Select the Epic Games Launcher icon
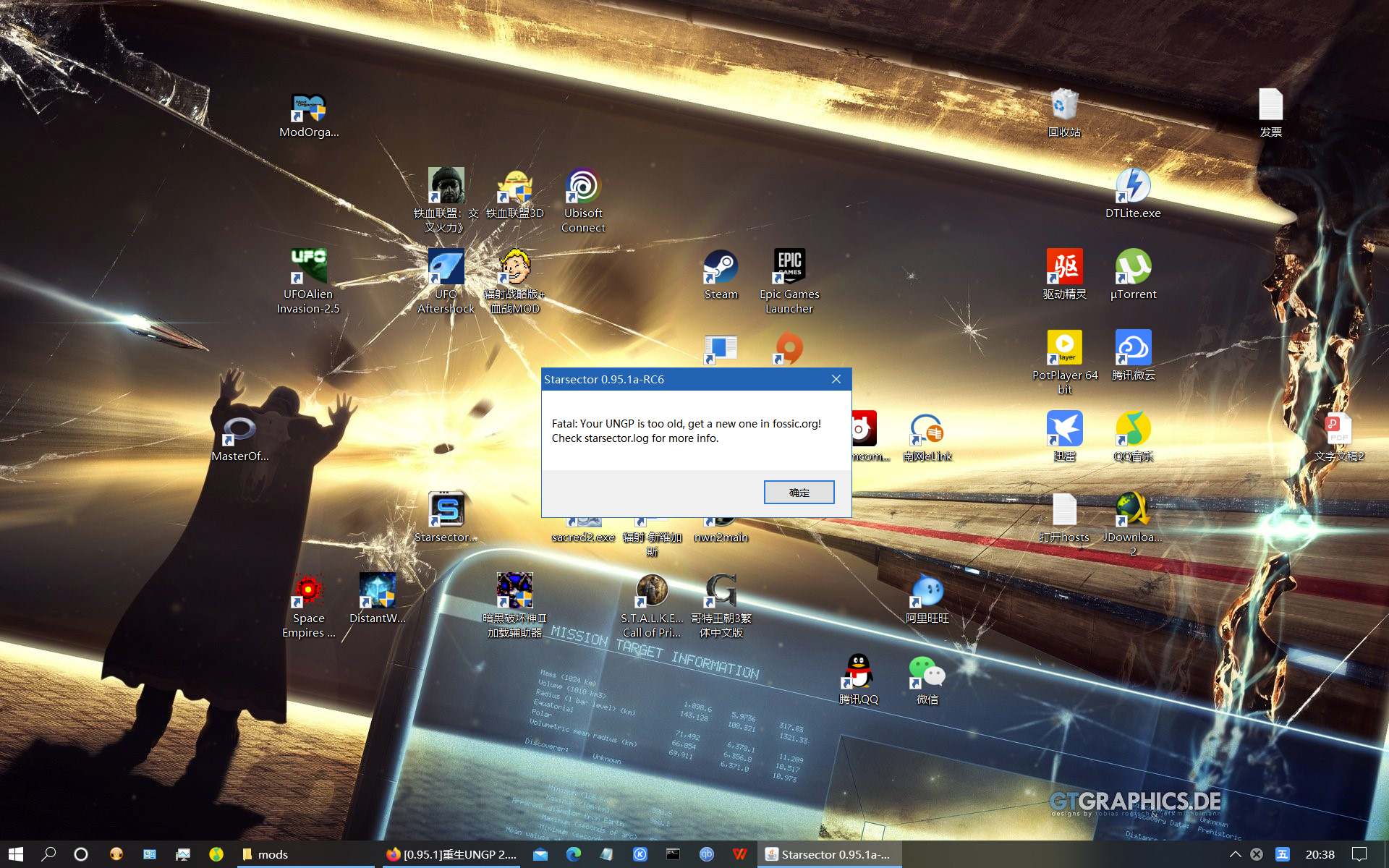Viewport: 1389px width, 868px height. tap(789, 268)
